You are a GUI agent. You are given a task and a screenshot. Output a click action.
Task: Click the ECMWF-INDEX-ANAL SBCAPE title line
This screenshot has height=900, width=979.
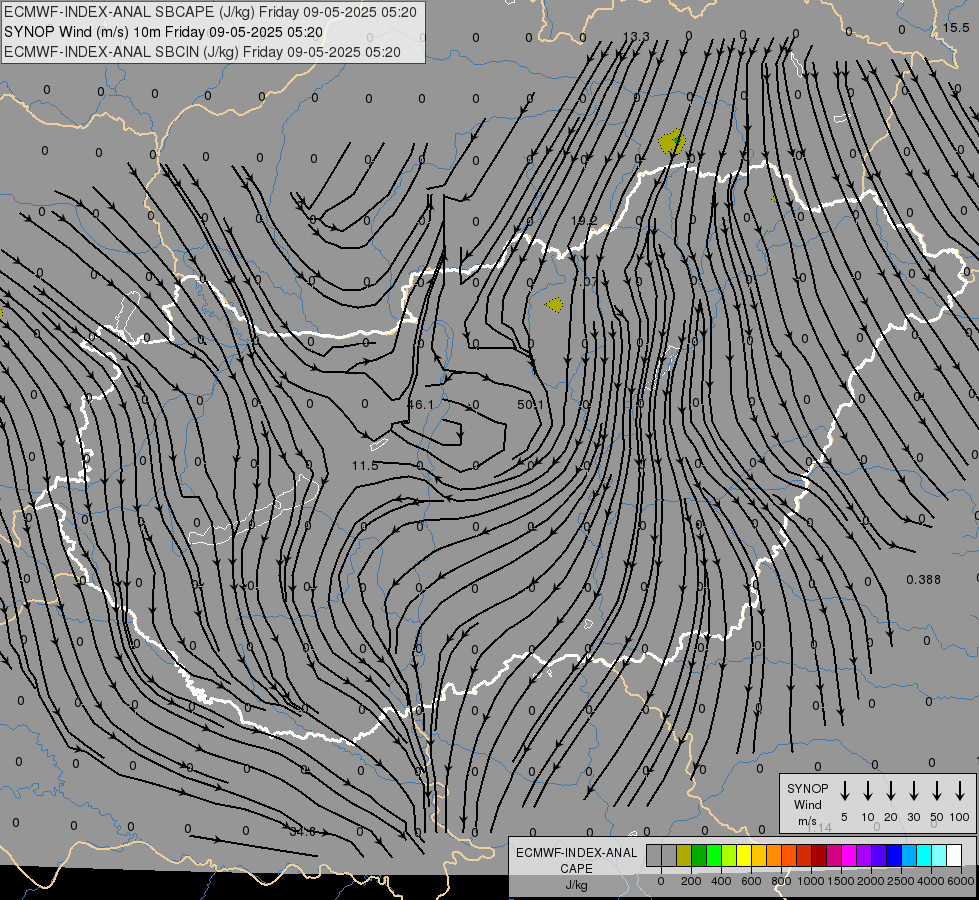[x=210, y=12]
